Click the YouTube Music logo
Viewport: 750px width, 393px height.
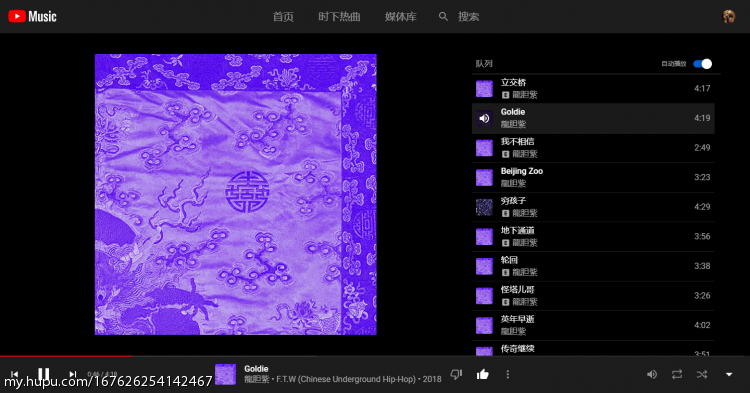click(33, 16)
